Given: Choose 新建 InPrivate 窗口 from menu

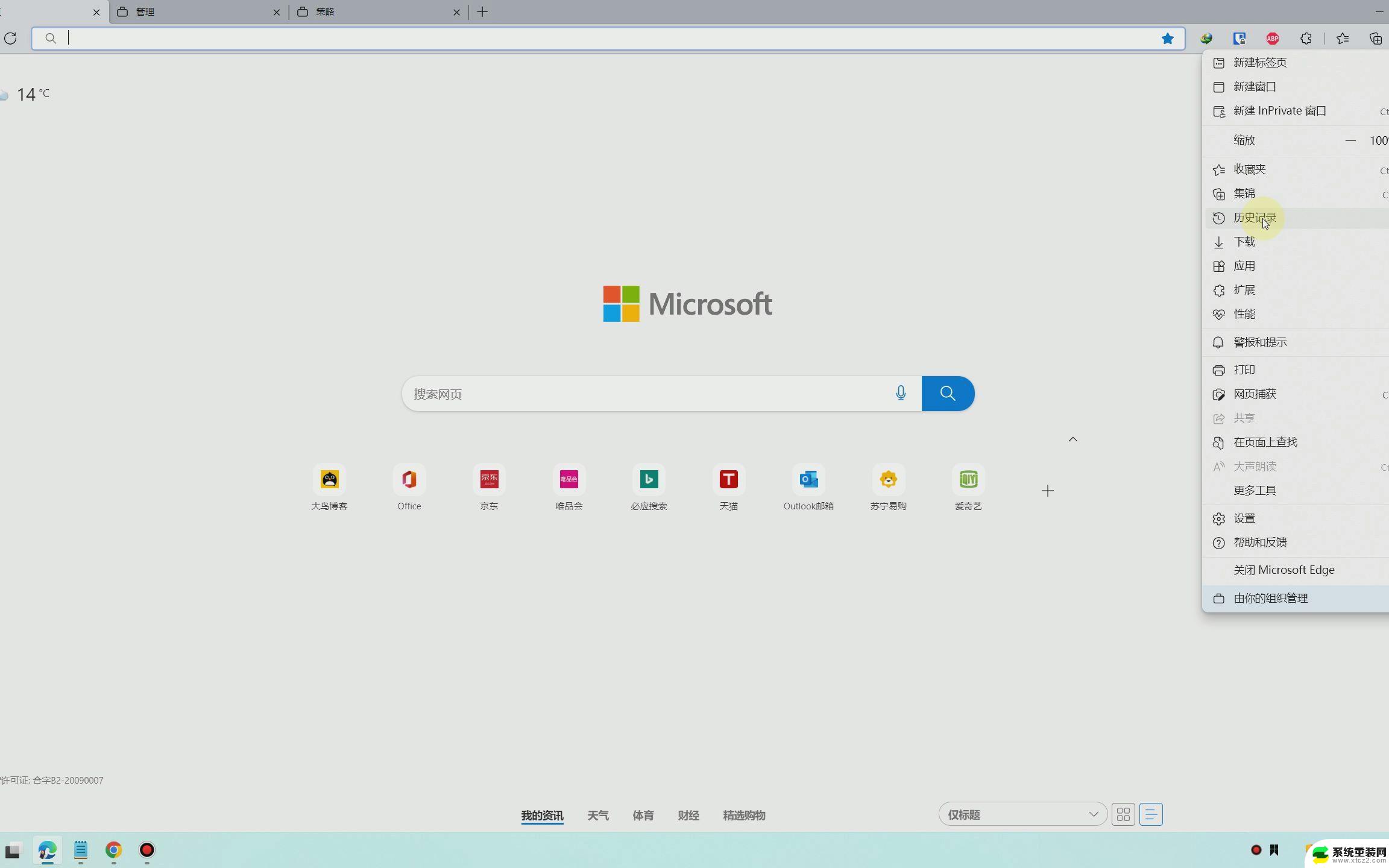Looking at the screenshot, I should pyautogui.click(x=1296, y=111).
